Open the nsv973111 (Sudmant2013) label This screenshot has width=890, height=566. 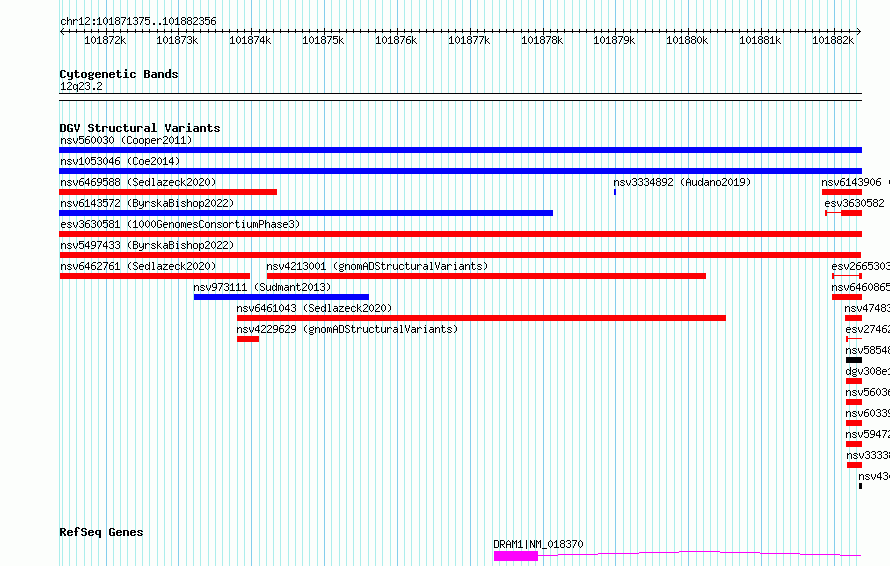pos(262,287)
